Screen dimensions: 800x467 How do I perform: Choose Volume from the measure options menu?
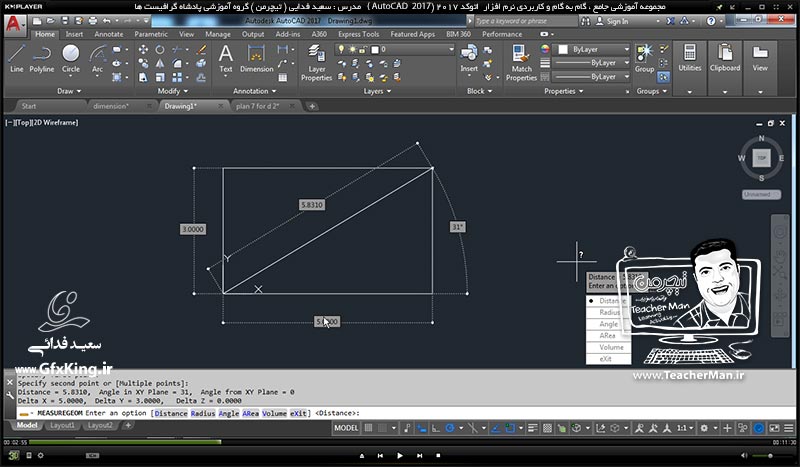(609, 347)
